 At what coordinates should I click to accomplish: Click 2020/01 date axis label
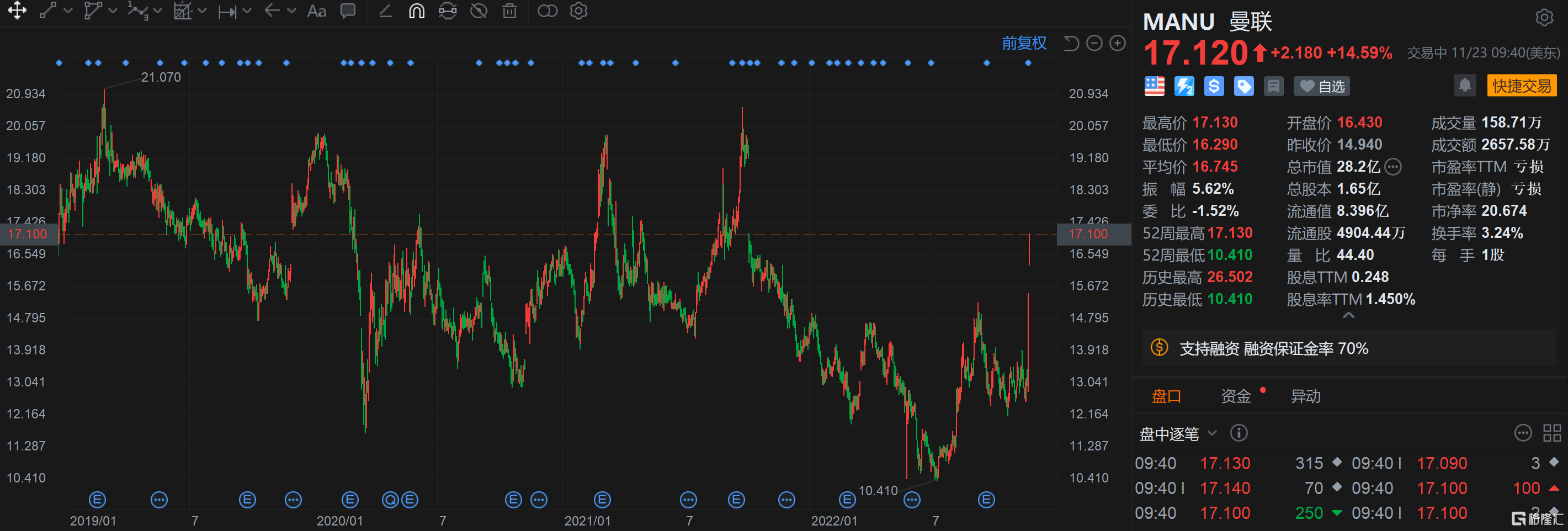[339, 521]
